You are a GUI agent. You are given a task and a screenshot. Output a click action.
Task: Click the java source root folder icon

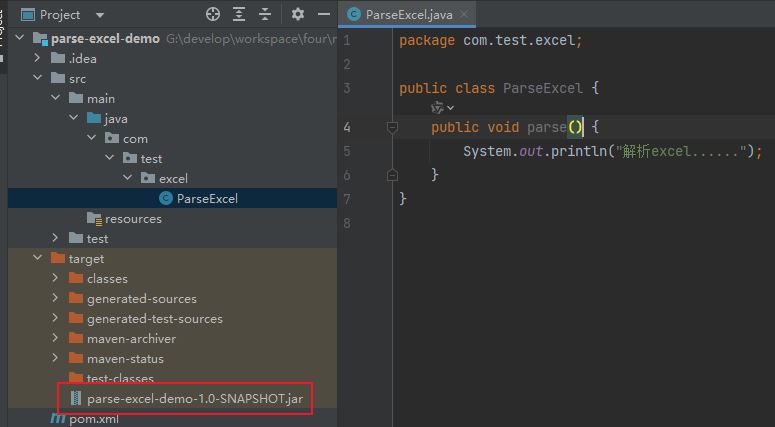tap(94, 118)
